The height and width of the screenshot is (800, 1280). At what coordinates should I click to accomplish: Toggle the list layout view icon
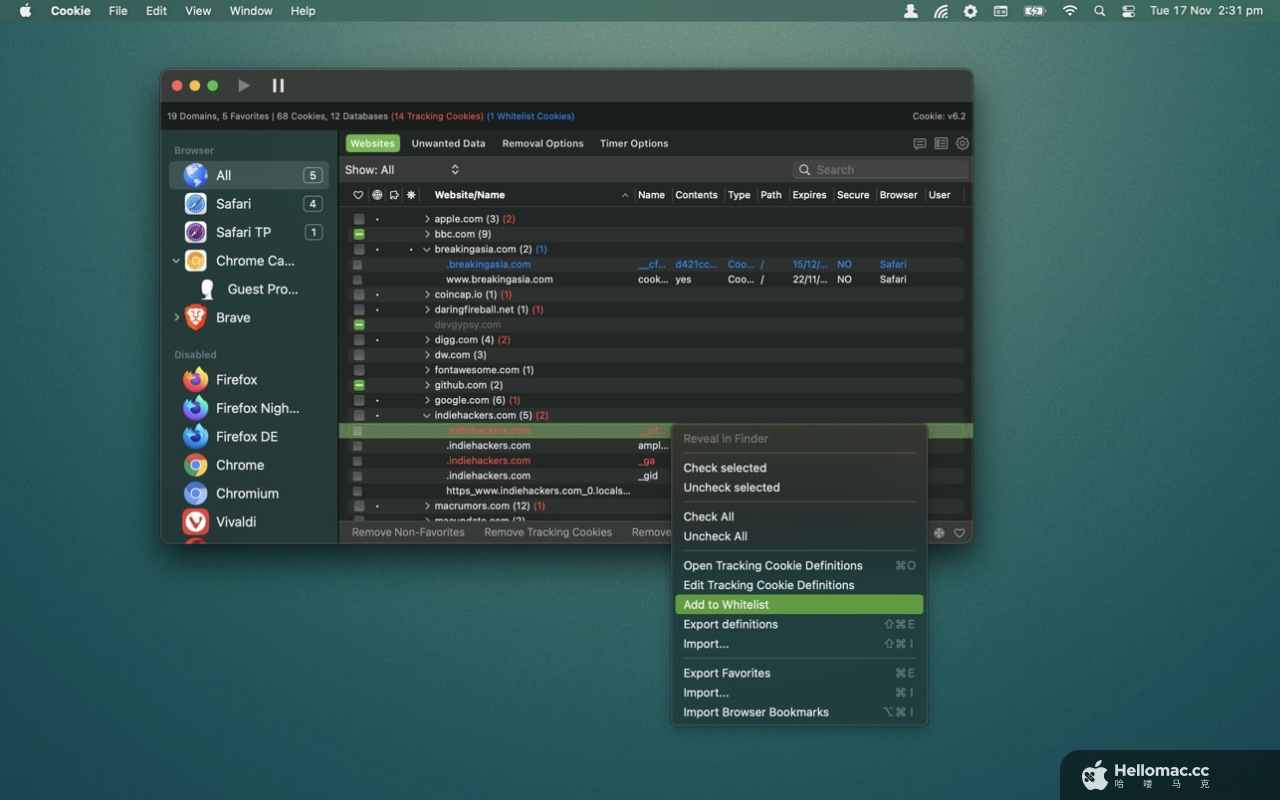941,144
